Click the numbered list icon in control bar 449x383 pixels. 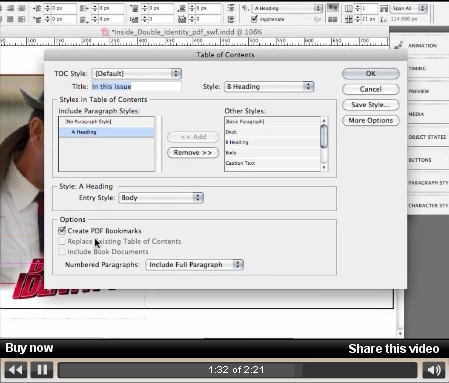click(231, 19)
